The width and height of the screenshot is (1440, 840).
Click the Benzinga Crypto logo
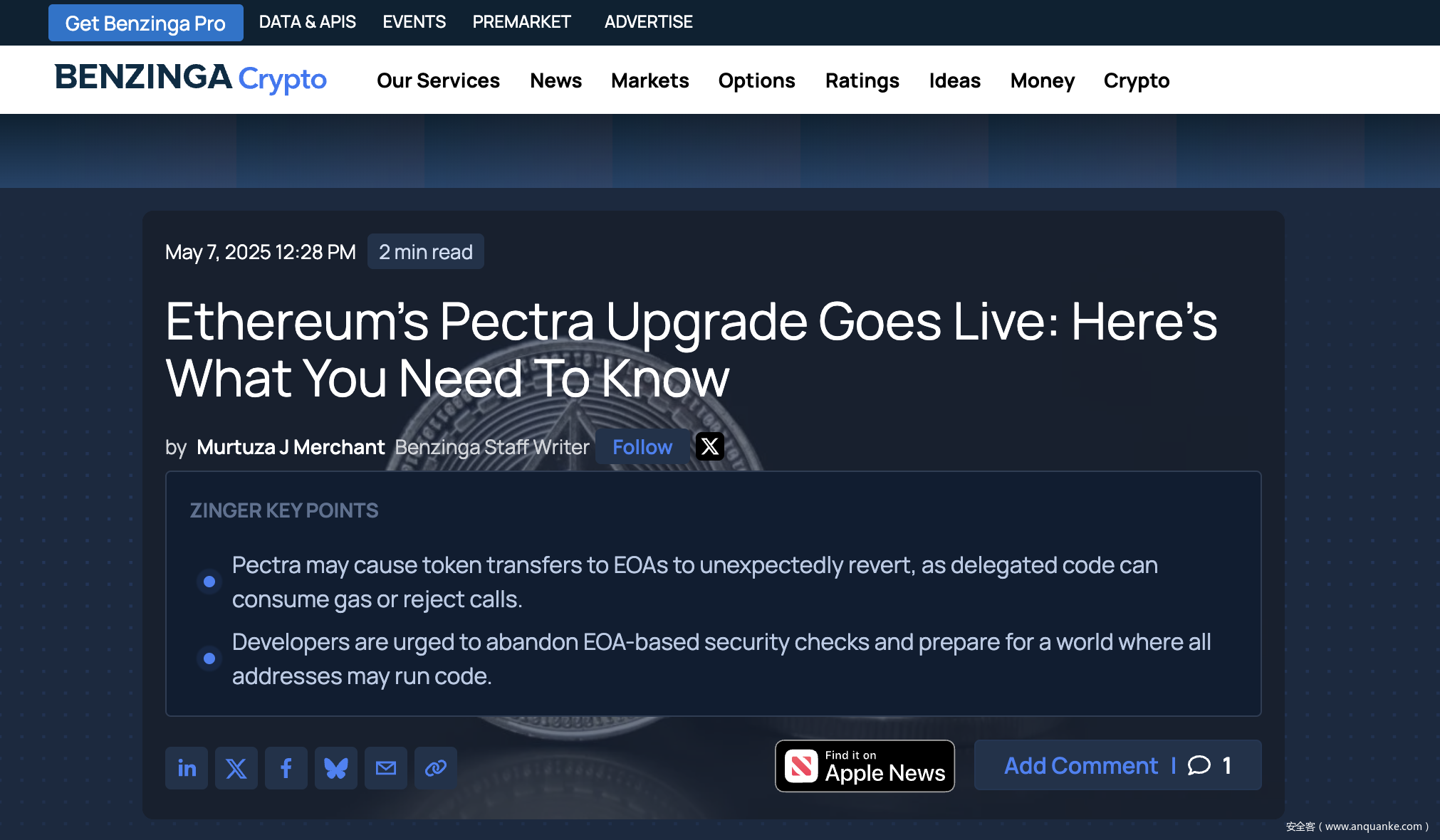pos(191,78)
